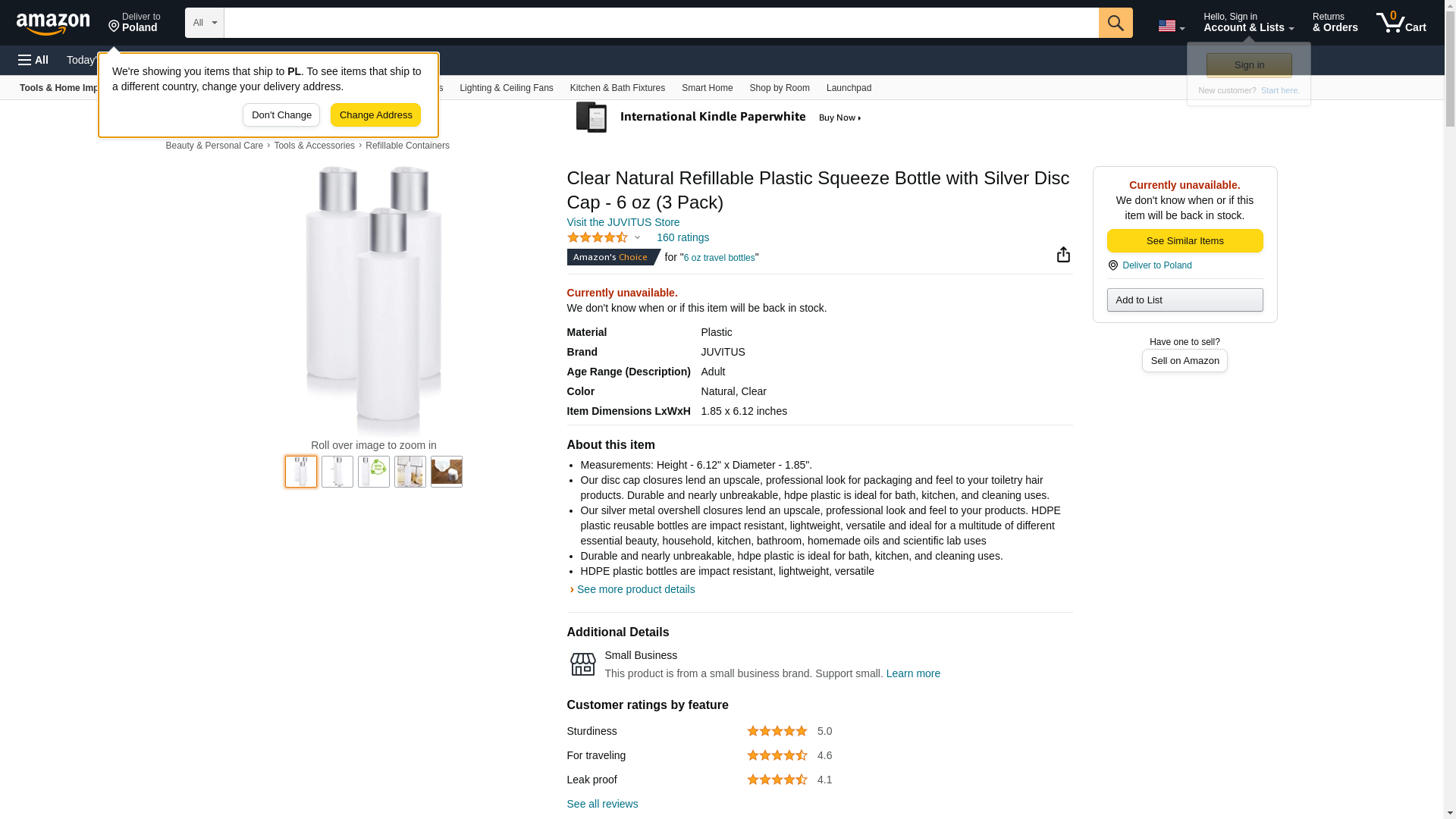Click the International Kindle Paperwhite banner

coord(718,118)
